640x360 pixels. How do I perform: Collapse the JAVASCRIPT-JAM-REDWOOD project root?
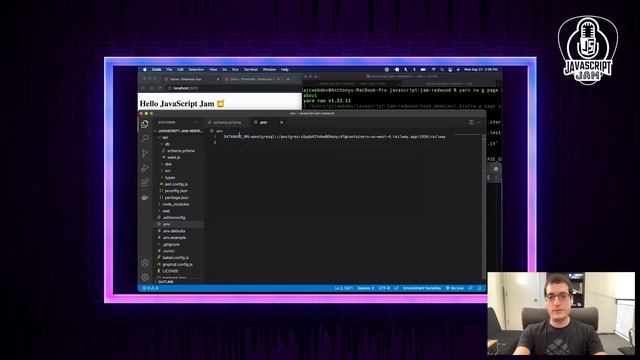pyautogui.click(x=180, y=131)
